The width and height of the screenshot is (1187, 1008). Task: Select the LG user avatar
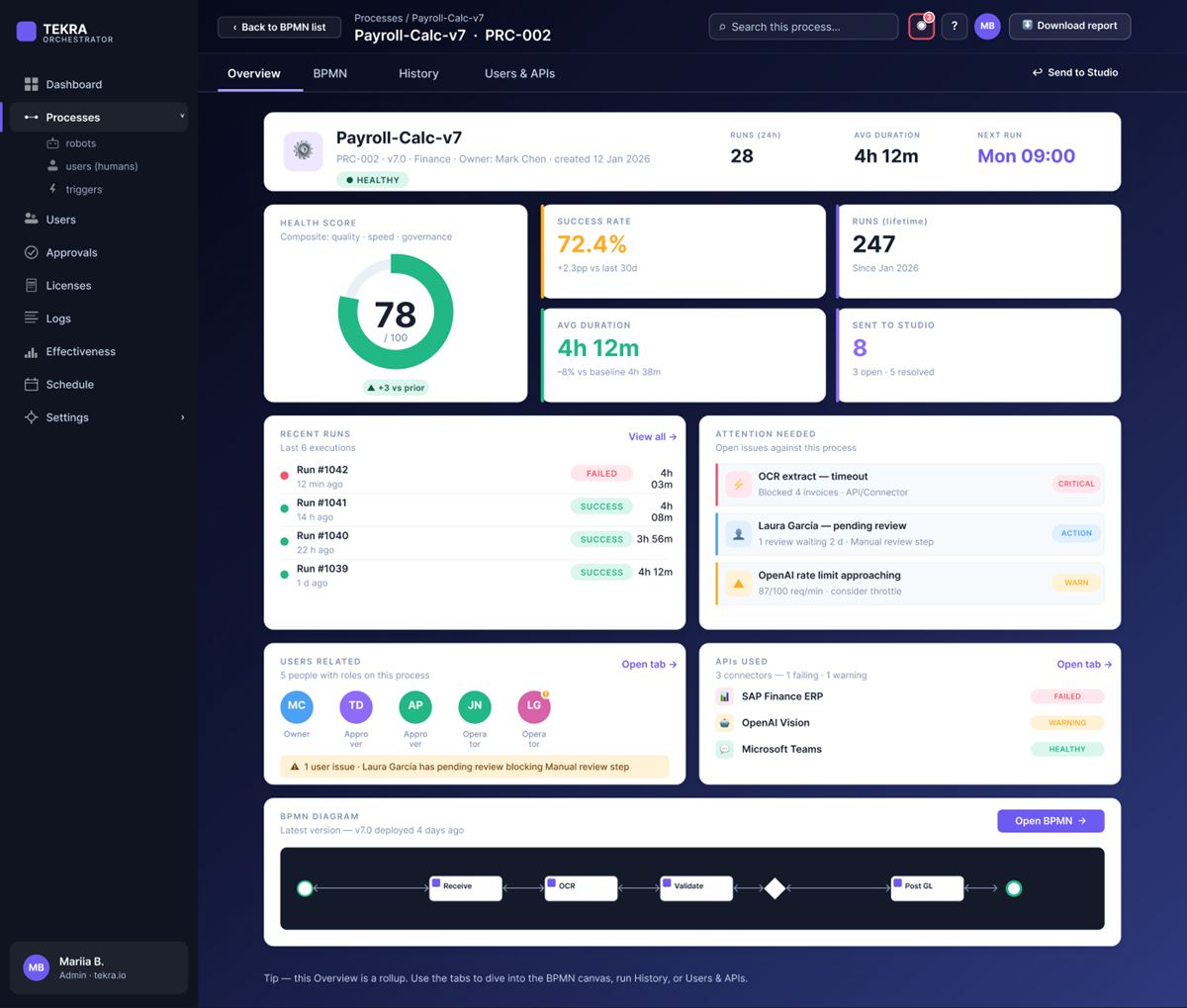click(x=534, y=706)
